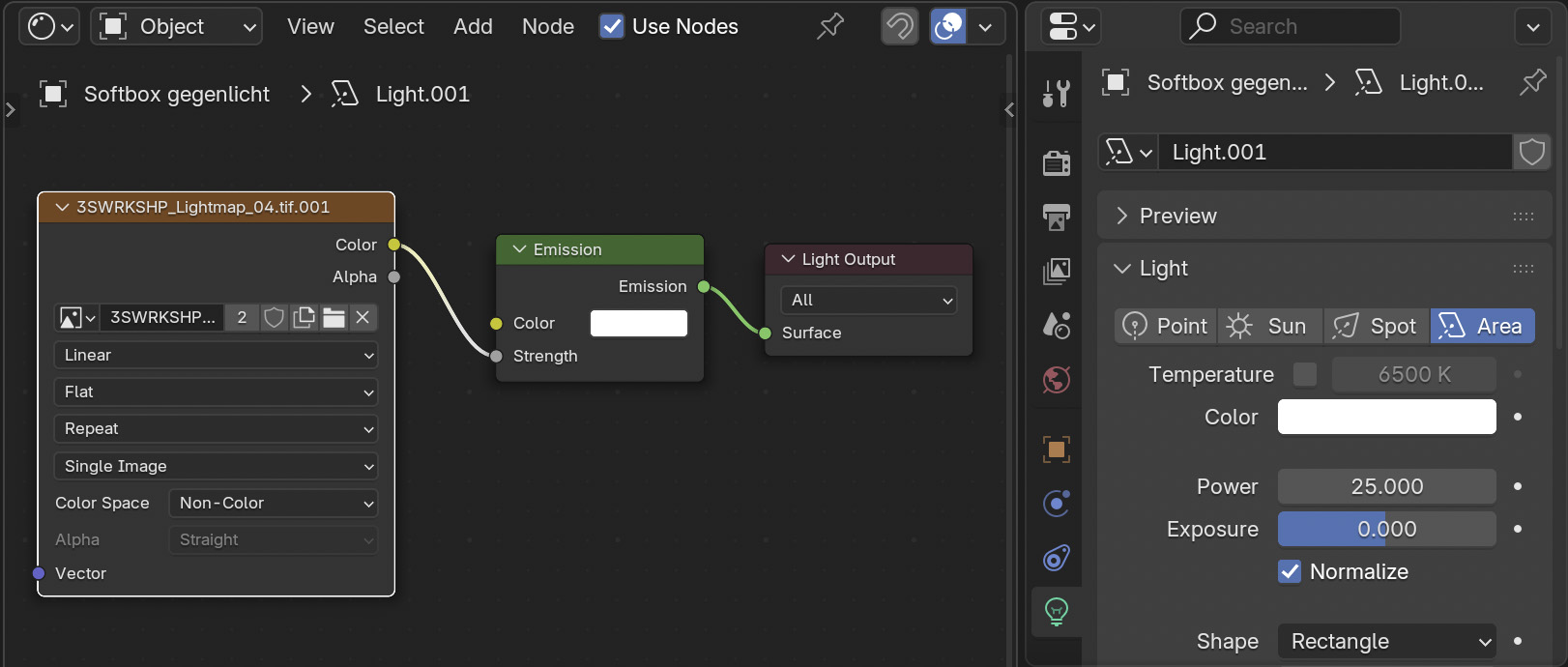Open an image file with the folder icon

[x=334, y=317]
